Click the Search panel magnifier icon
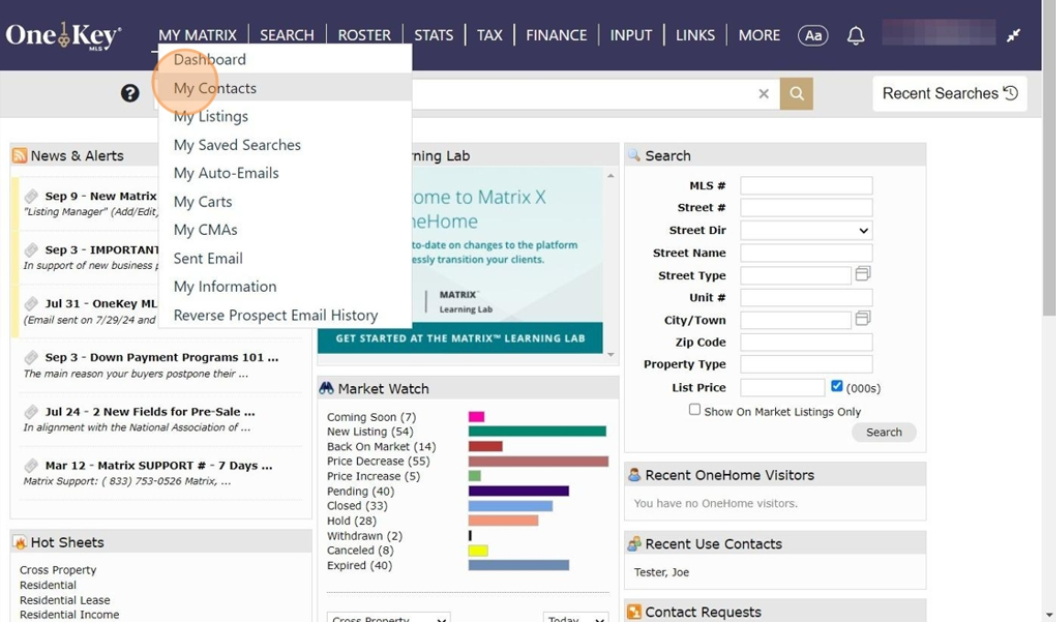Screen dimensions: 1056x622 (634, 156)
